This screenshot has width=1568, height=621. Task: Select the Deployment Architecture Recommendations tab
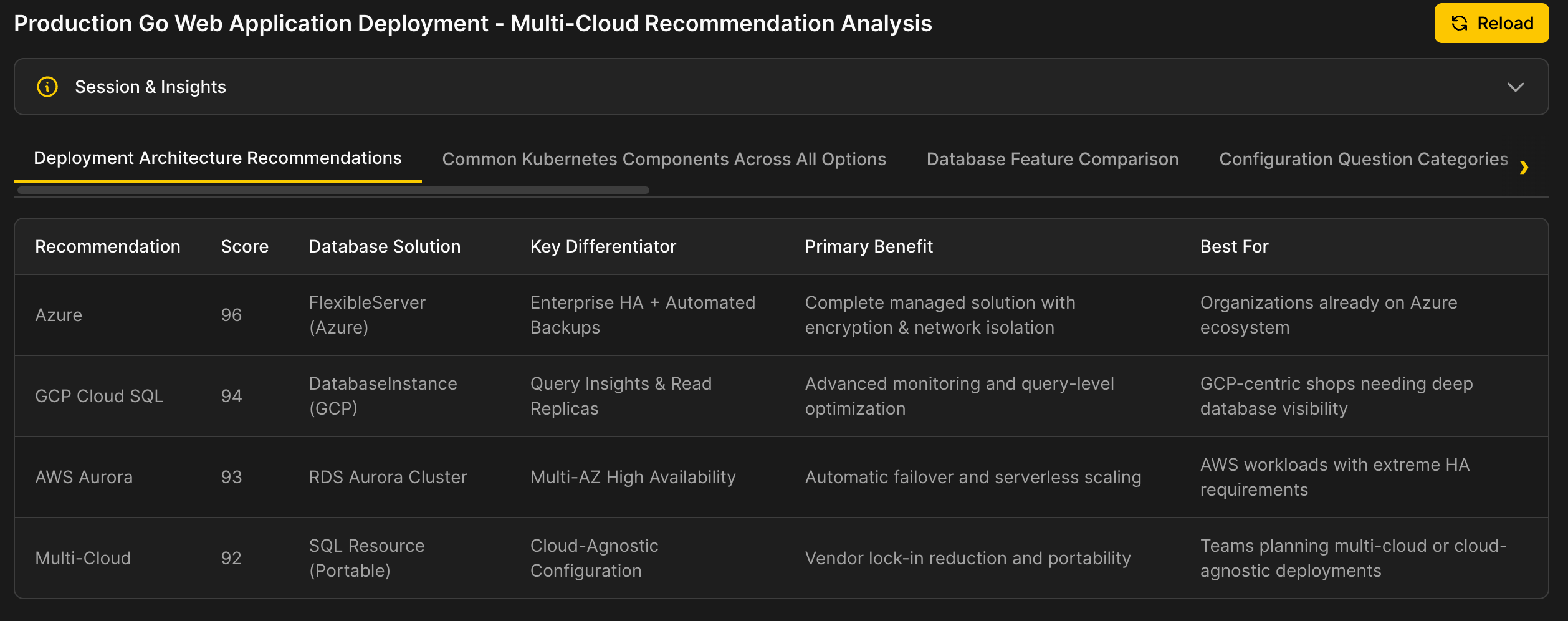pyautogui.click(x=218, y=158)
